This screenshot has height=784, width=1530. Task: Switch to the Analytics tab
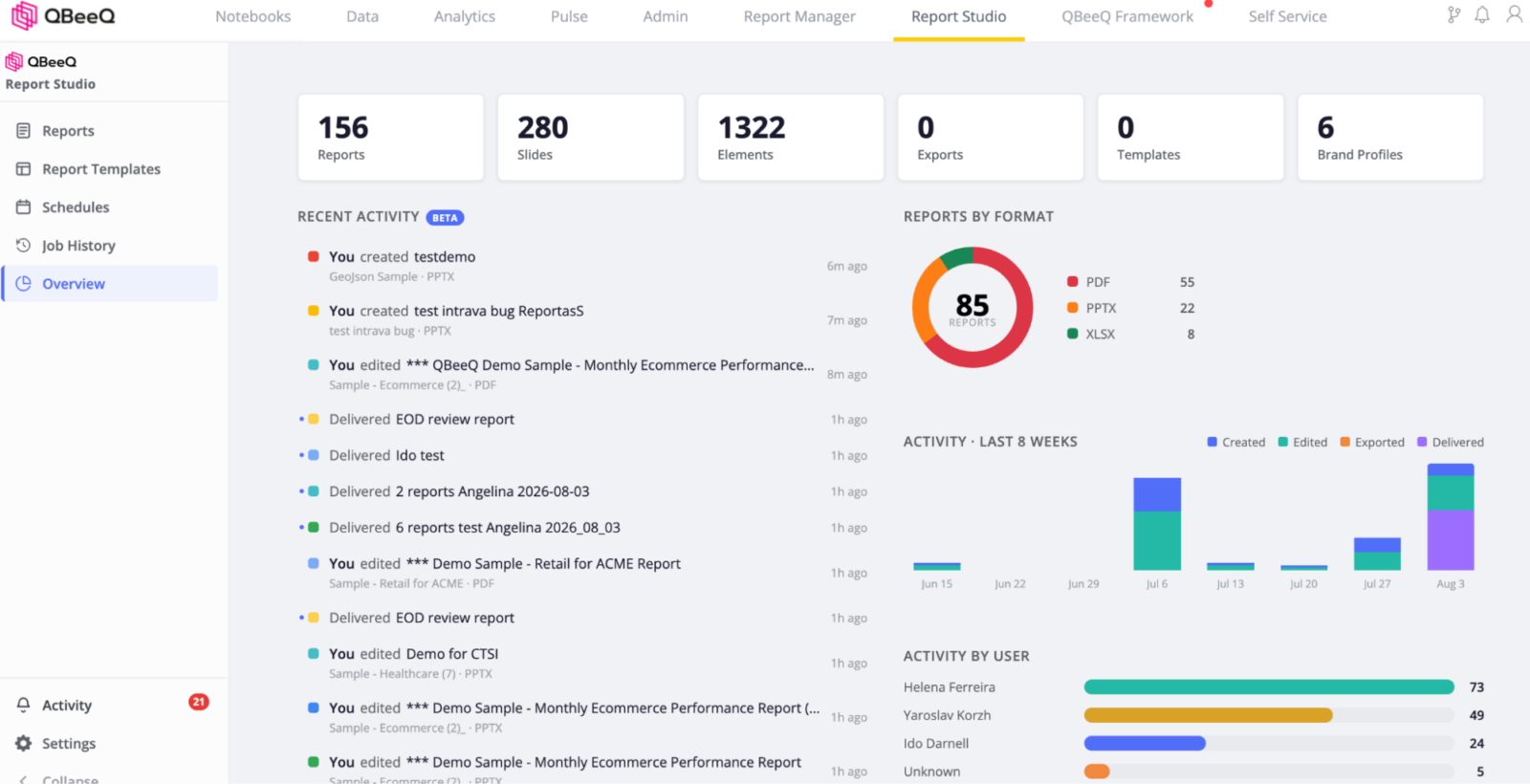click(465, 16)
